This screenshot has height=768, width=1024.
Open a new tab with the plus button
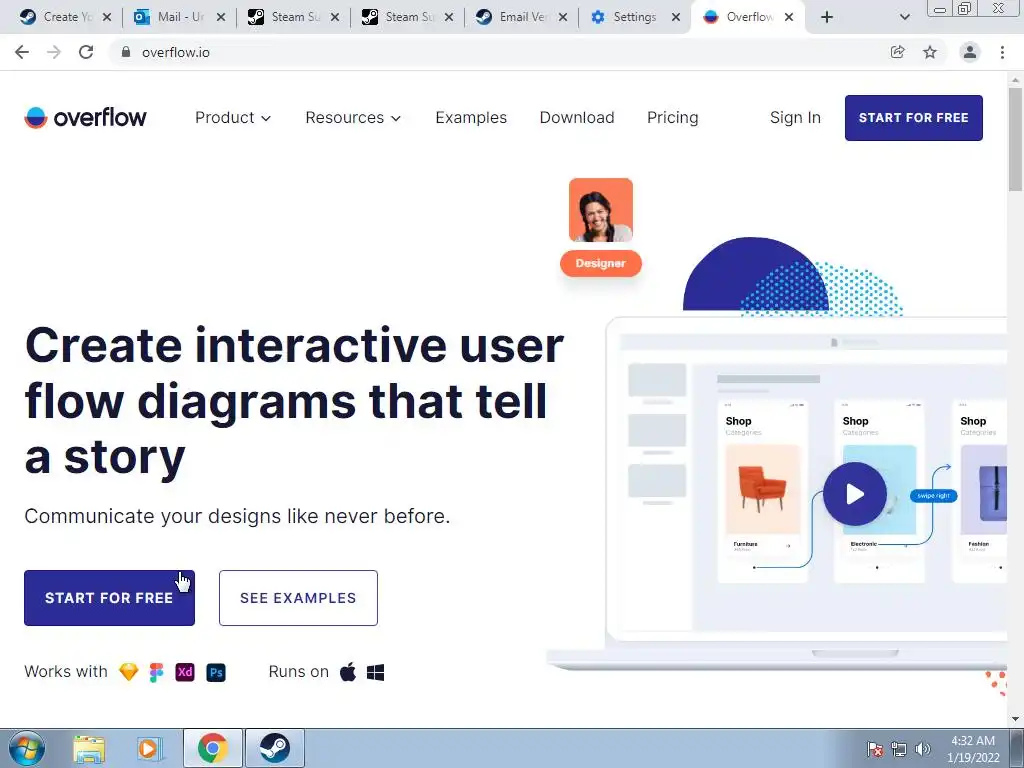pyautogui.click(x=827, y=17)
